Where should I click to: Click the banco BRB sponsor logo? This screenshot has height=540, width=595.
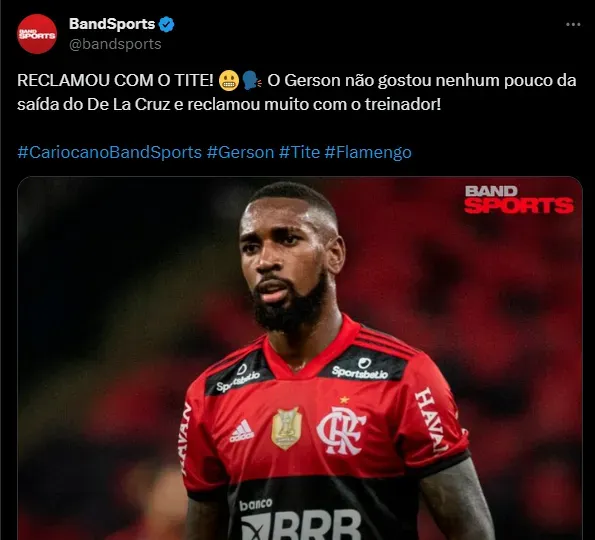(300, 519)
